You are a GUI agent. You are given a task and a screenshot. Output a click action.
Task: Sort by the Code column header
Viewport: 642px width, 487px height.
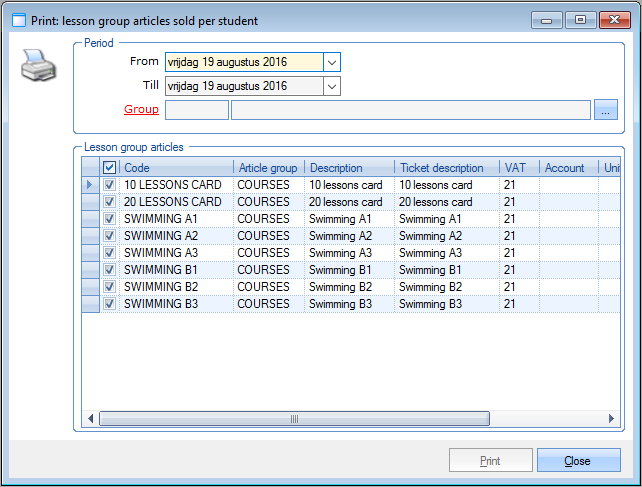(175, 168)
